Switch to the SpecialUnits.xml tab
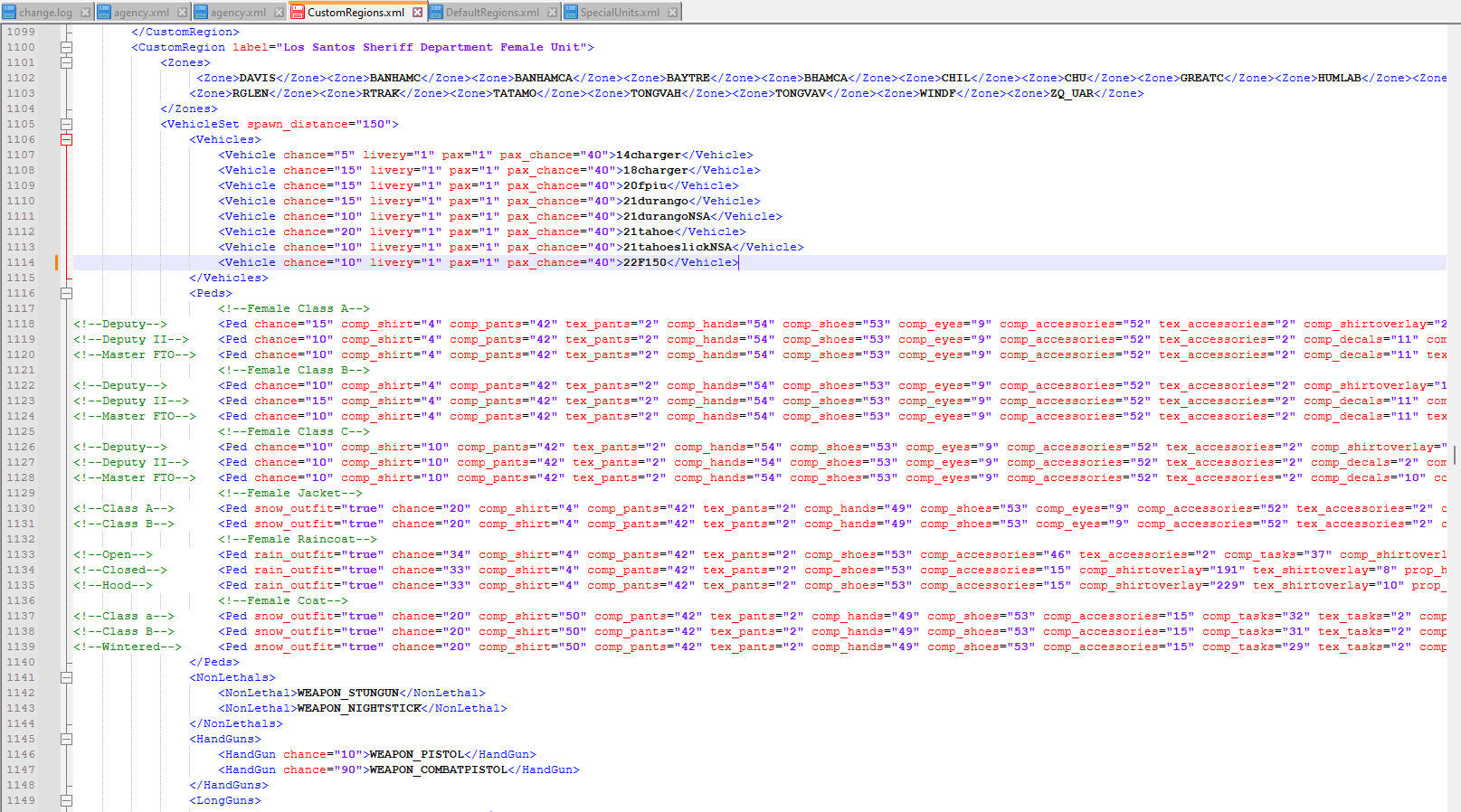The width and height of the screenshot is (1461, 812). (620, 13)
